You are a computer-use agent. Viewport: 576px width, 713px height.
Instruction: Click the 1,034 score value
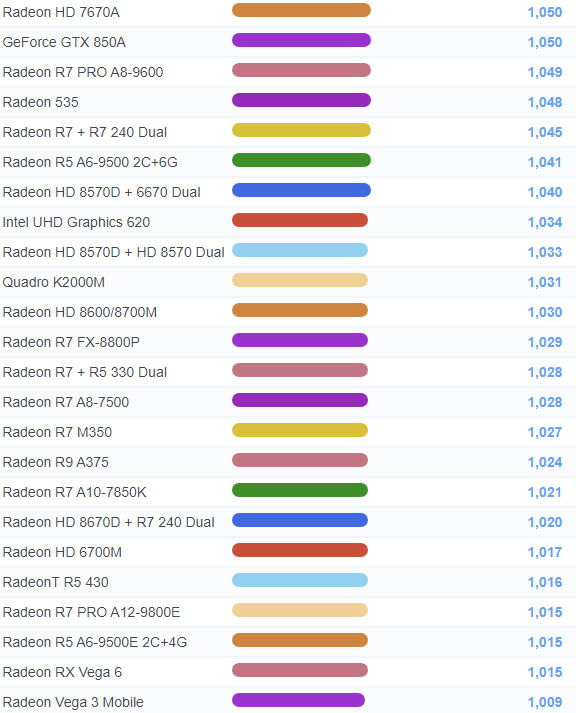pos(545,222)
